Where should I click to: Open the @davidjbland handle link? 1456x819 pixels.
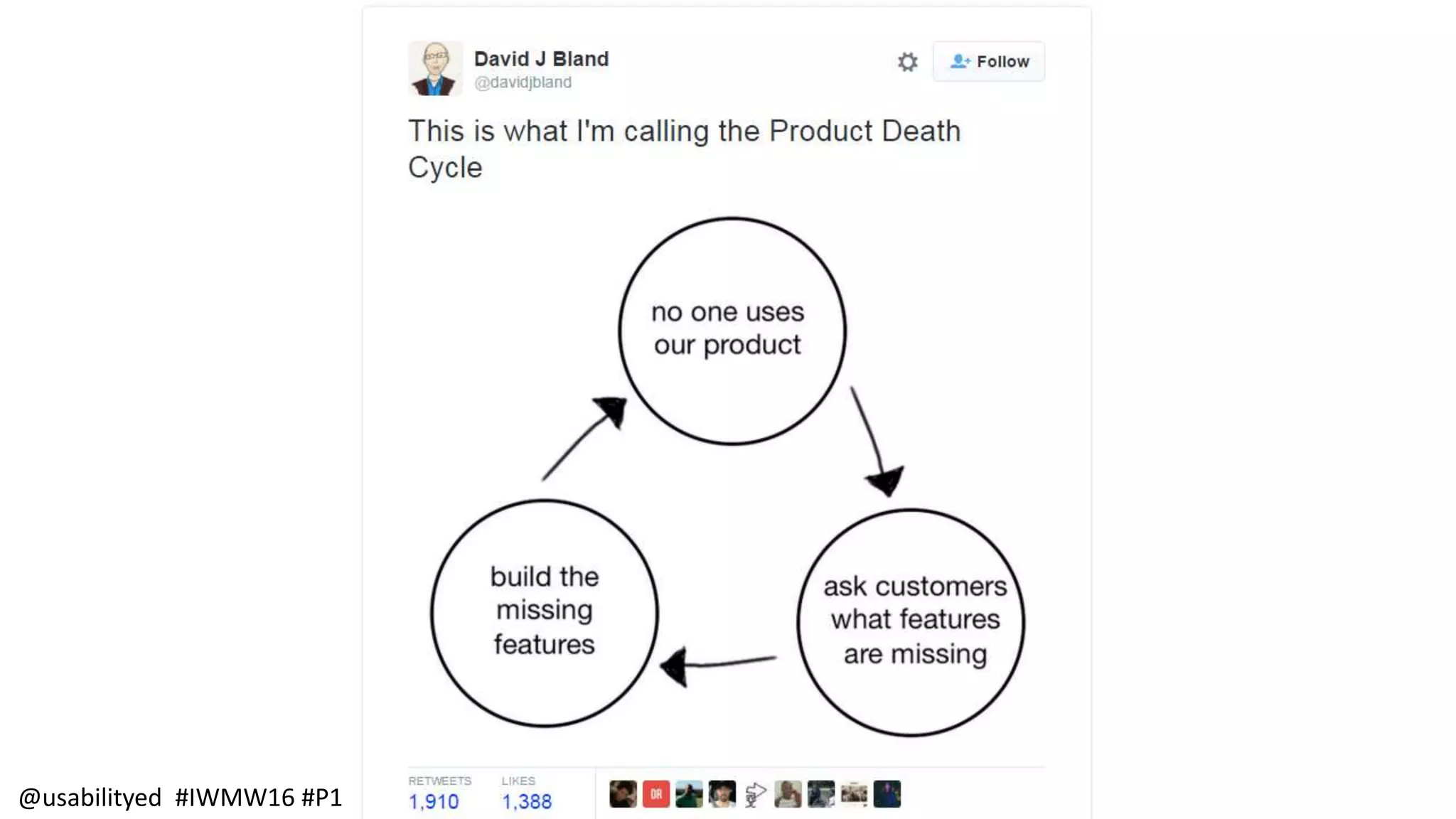click(523, 82)
